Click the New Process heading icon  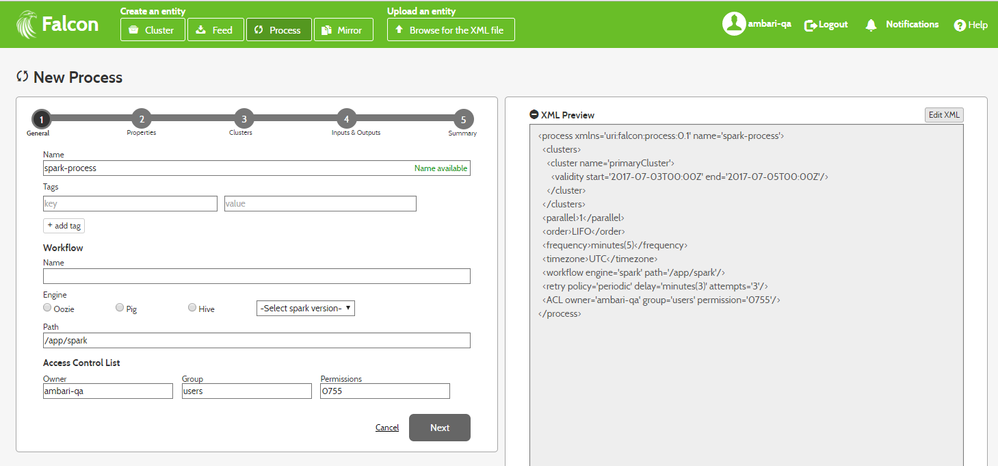click(x=22, y=77)
